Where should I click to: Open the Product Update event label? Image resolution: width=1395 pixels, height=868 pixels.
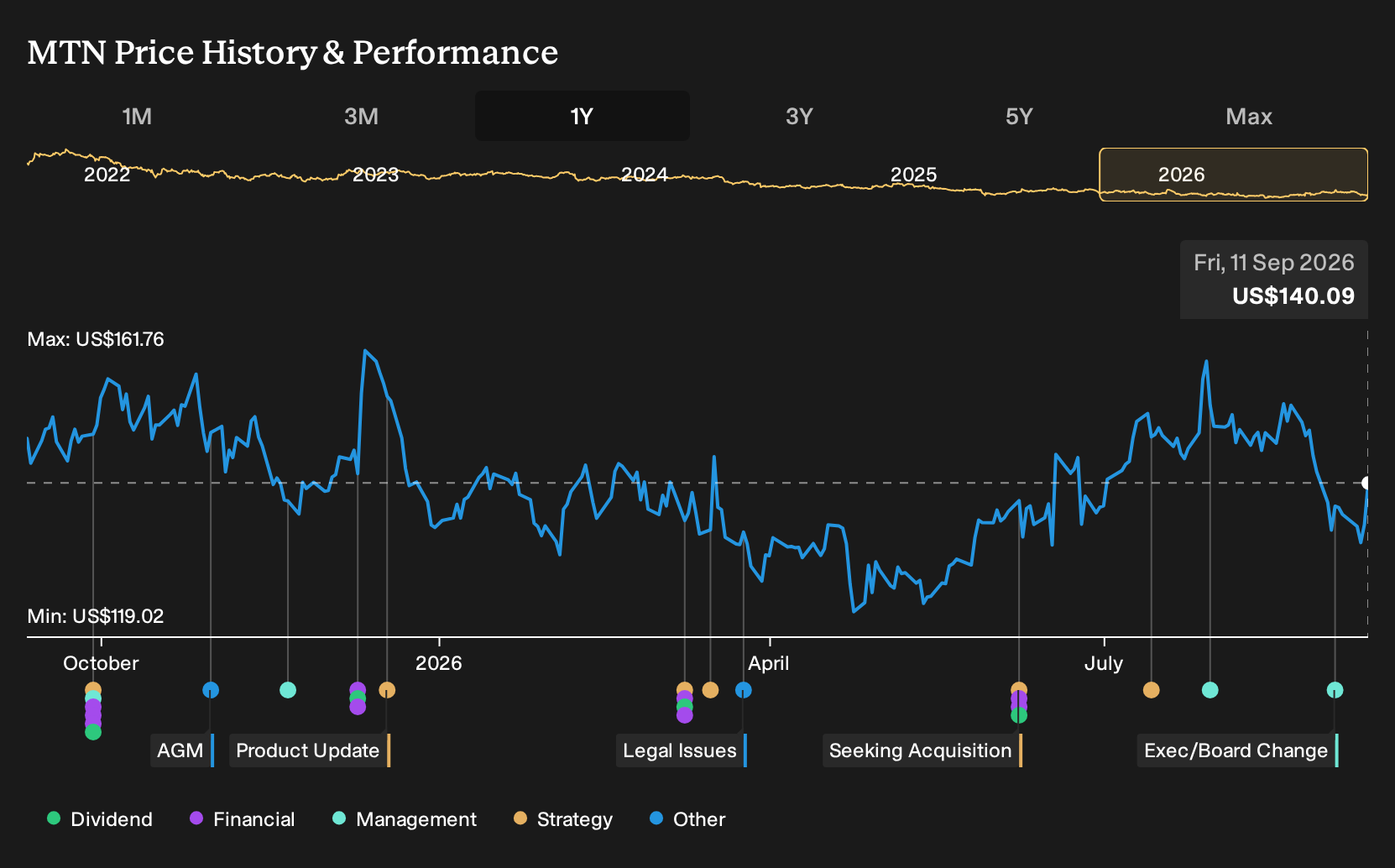pyautogui.click(x=310, y=750)
